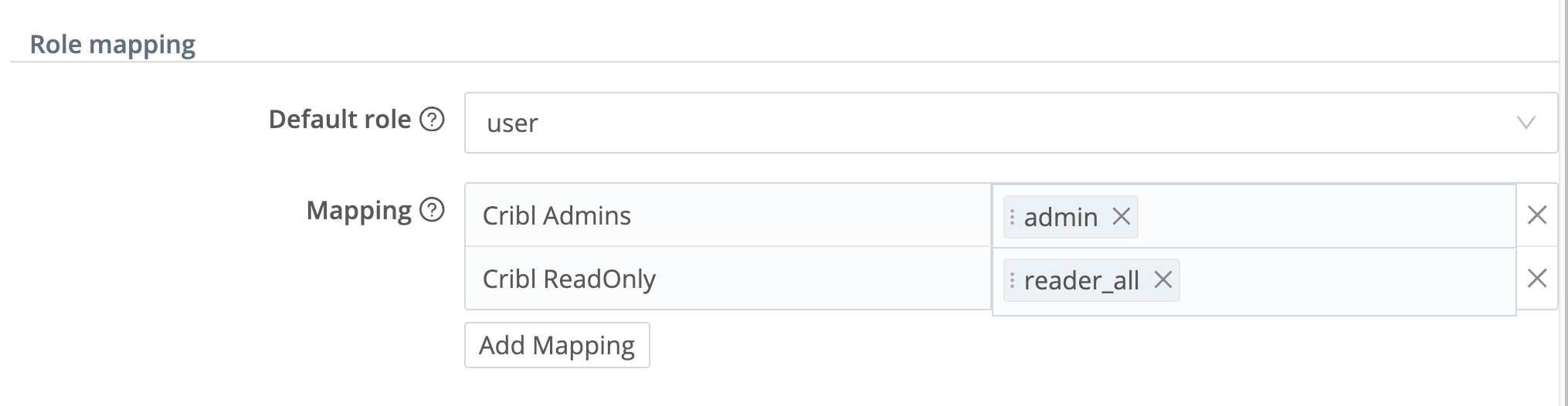Remove the admin role tag
The image size is (1568, 406).
pos(1122,217)
